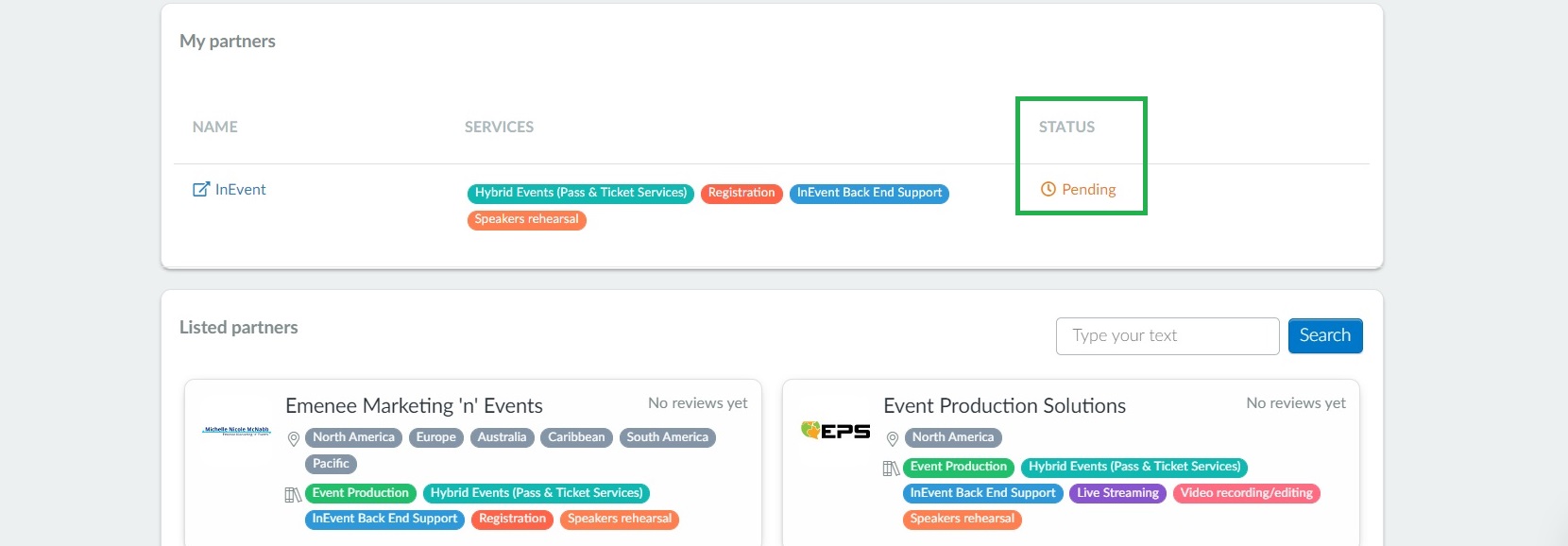Click Event Production tag on Emenee Marketing card
Screen dimensions: 1568x546
tap(361, 493)
